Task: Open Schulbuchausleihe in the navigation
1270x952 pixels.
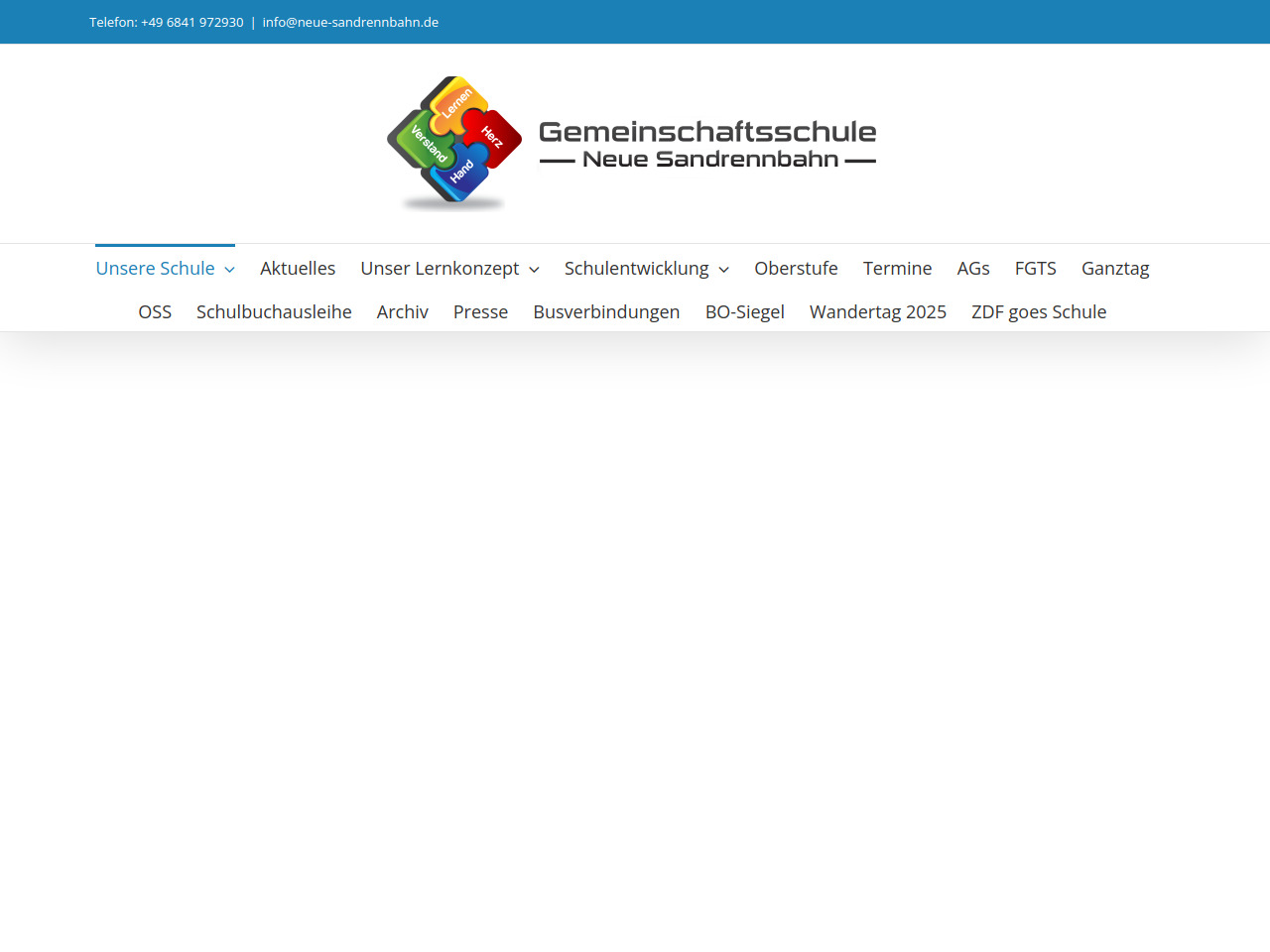Action: pos(274,312)
